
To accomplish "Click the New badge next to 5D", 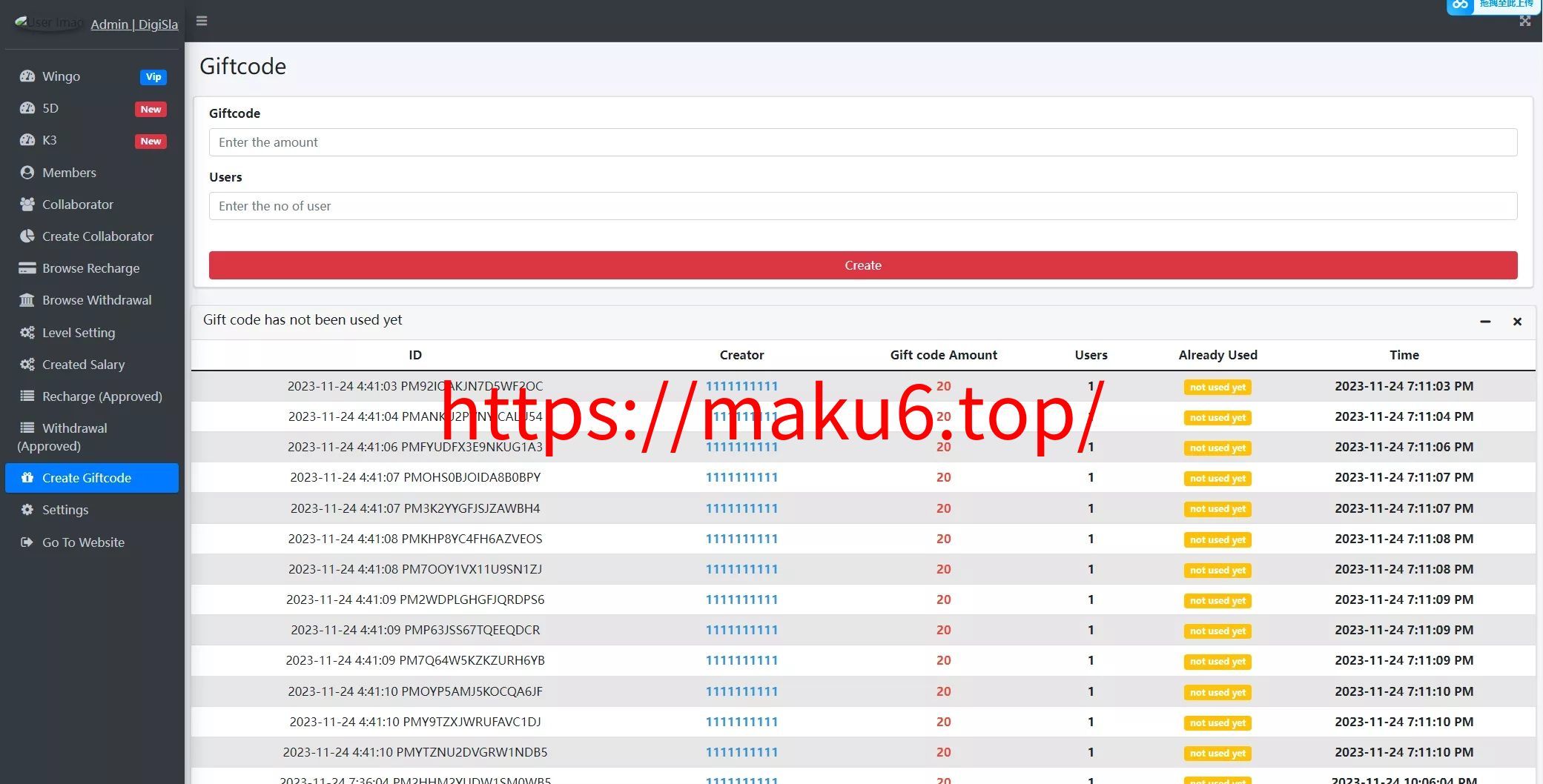I will (x=151, y=109).
